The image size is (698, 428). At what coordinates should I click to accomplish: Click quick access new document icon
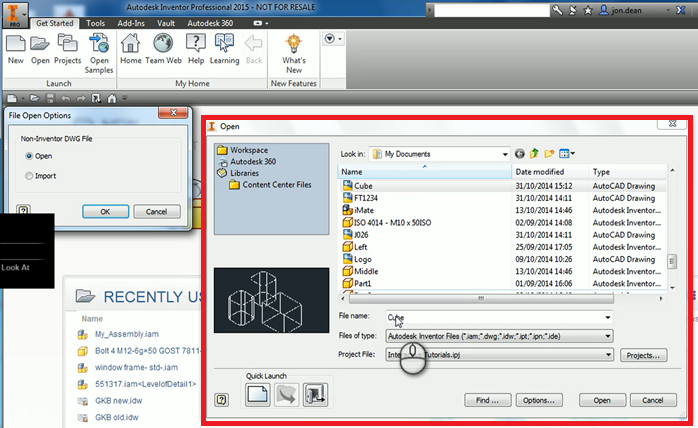[12, 98]
